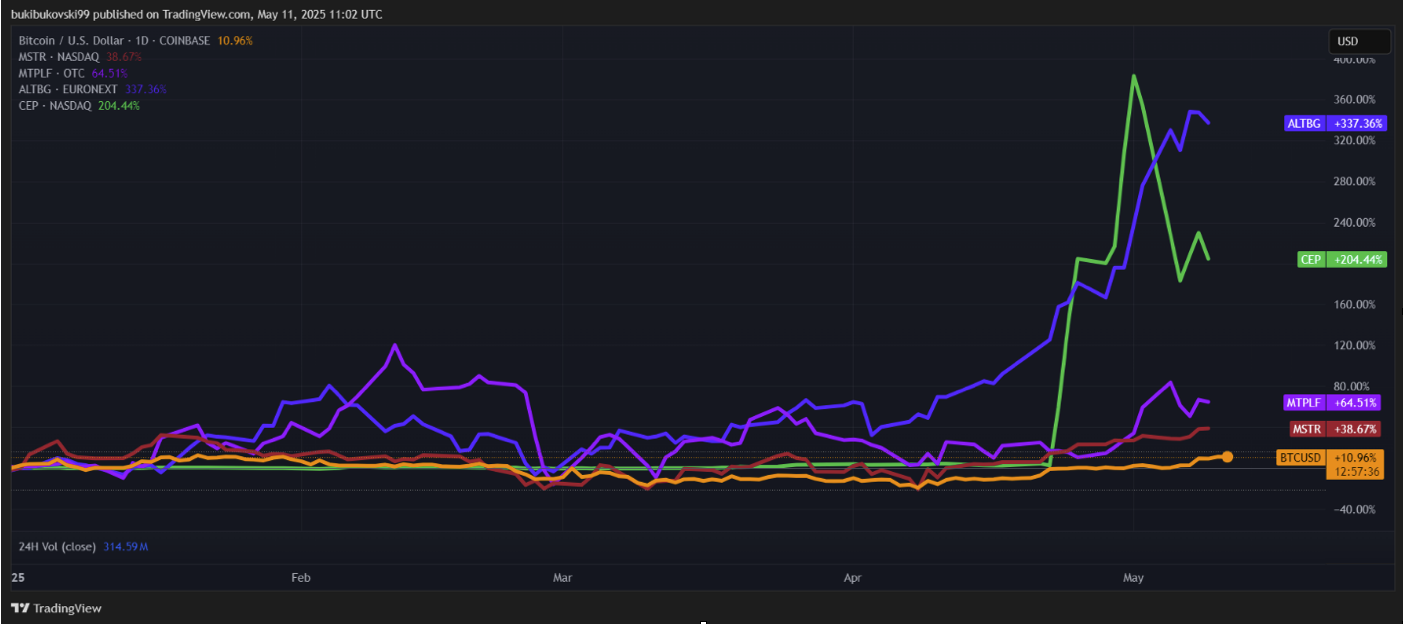Click the 320.00% level on price scale

tap(1355, 141)
